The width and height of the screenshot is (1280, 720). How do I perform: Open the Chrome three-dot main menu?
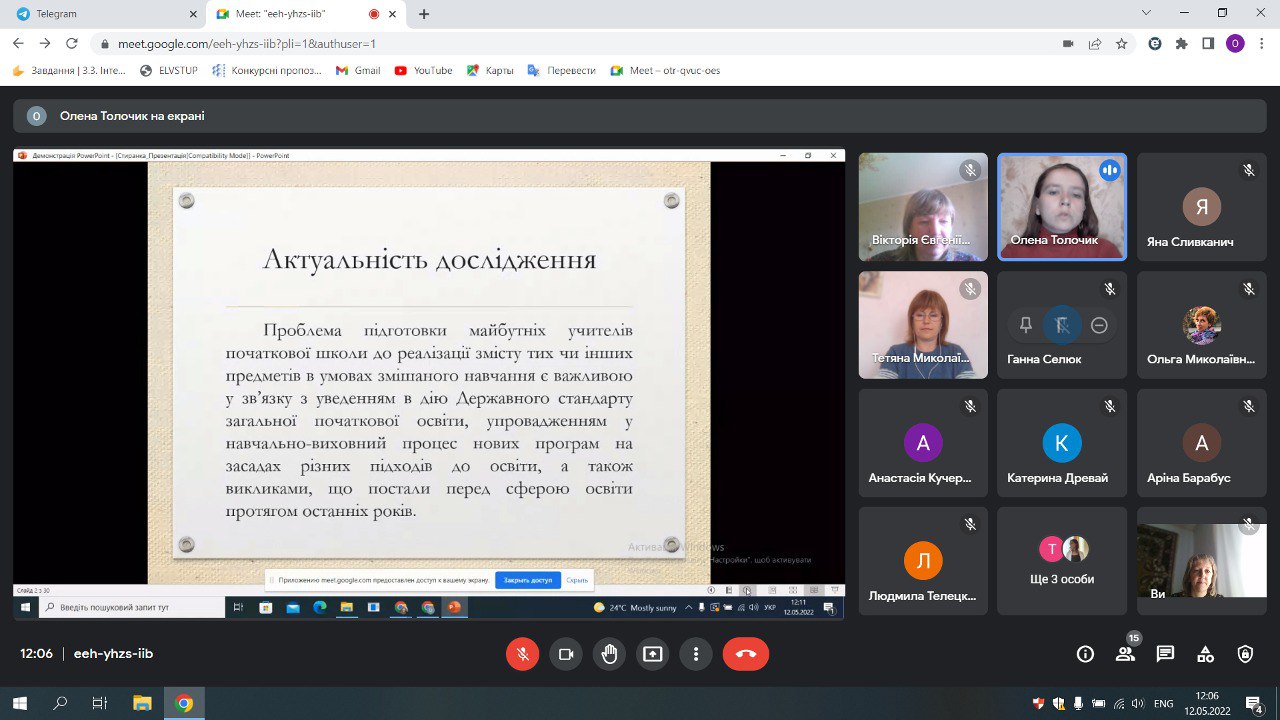click(x=1262, y=43)
